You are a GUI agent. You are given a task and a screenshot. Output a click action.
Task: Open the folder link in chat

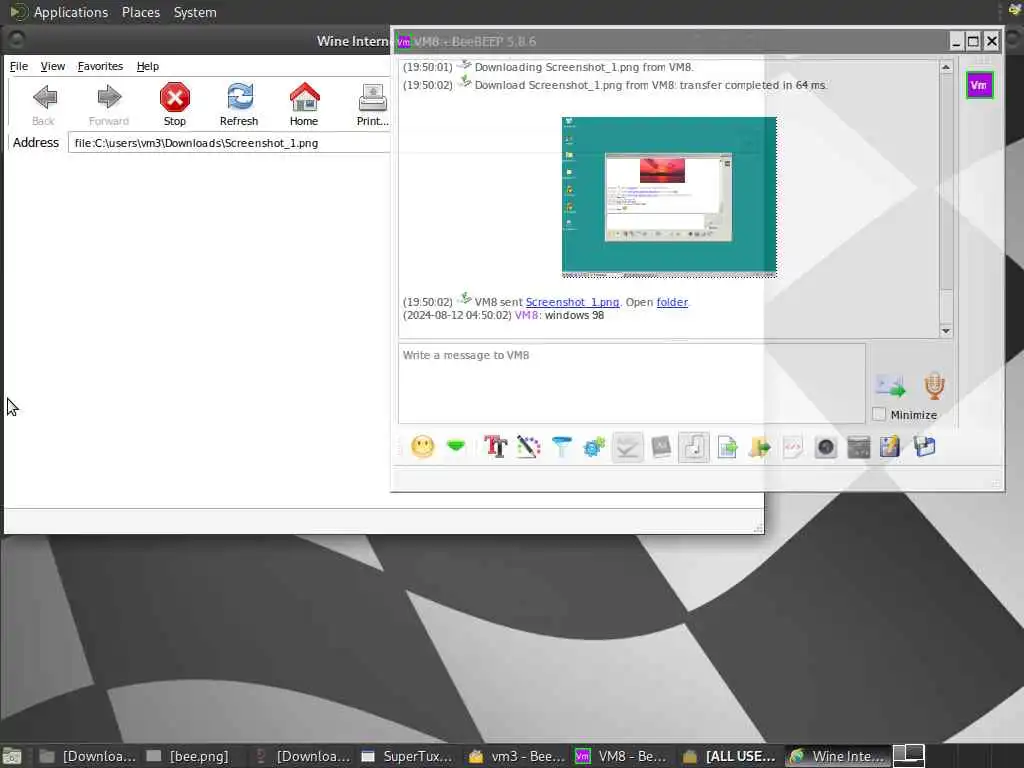click(x=672, y=302)
